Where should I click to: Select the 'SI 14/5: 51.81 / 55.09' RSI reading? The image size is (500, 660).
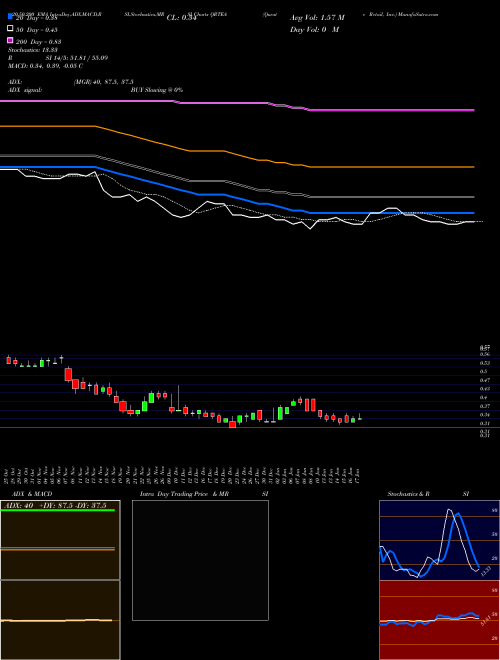[77, 58]
